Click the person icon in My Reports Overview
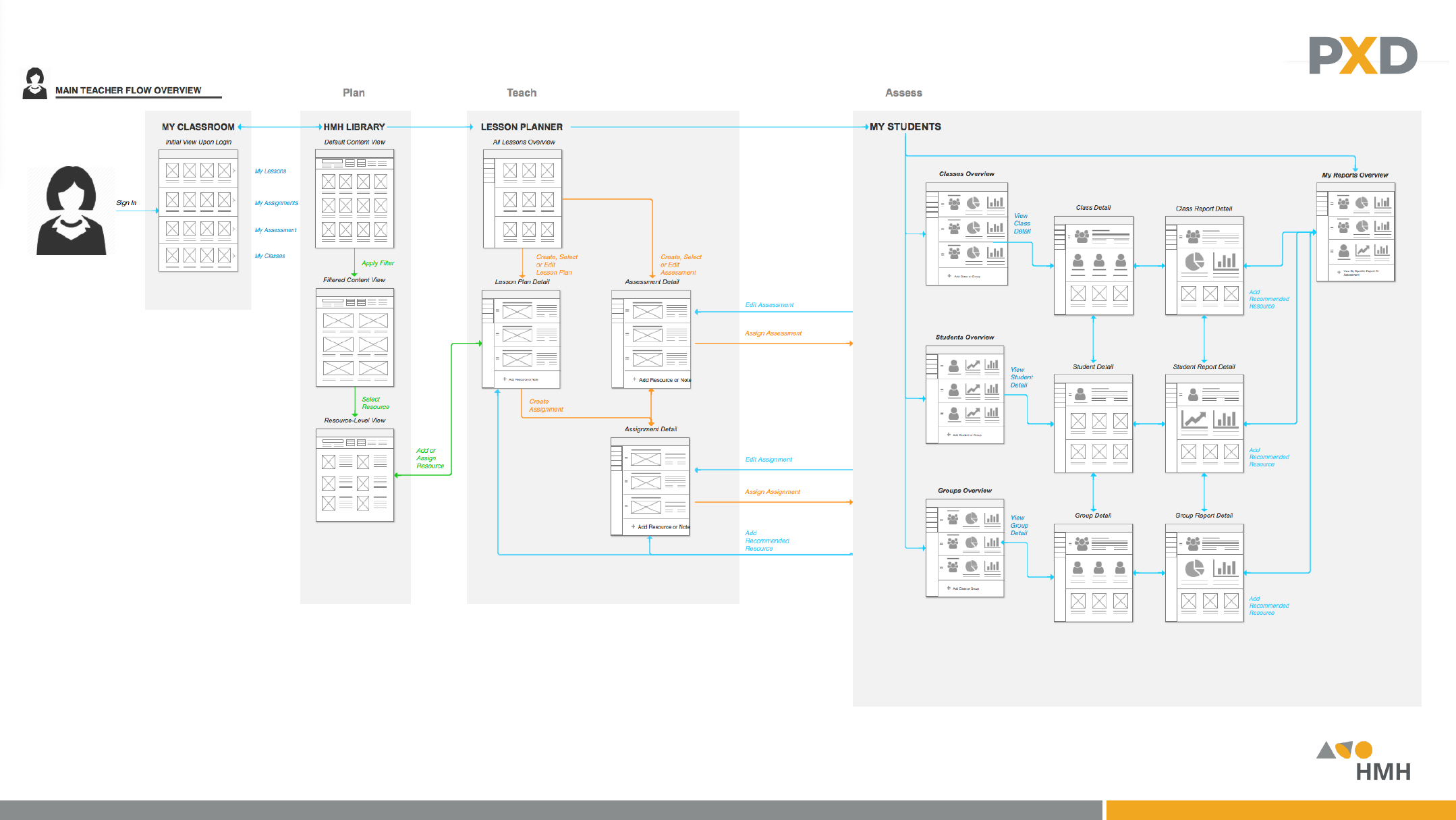Image resolution: width=1456 pixels, height=820 pixels. 1344,250
